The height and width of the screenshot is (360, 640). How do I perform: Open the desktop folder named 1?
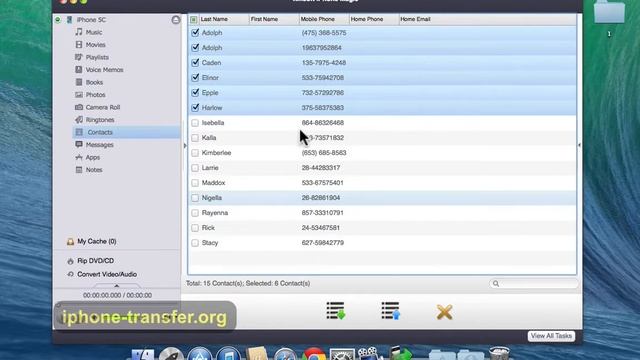coord(609,12)
